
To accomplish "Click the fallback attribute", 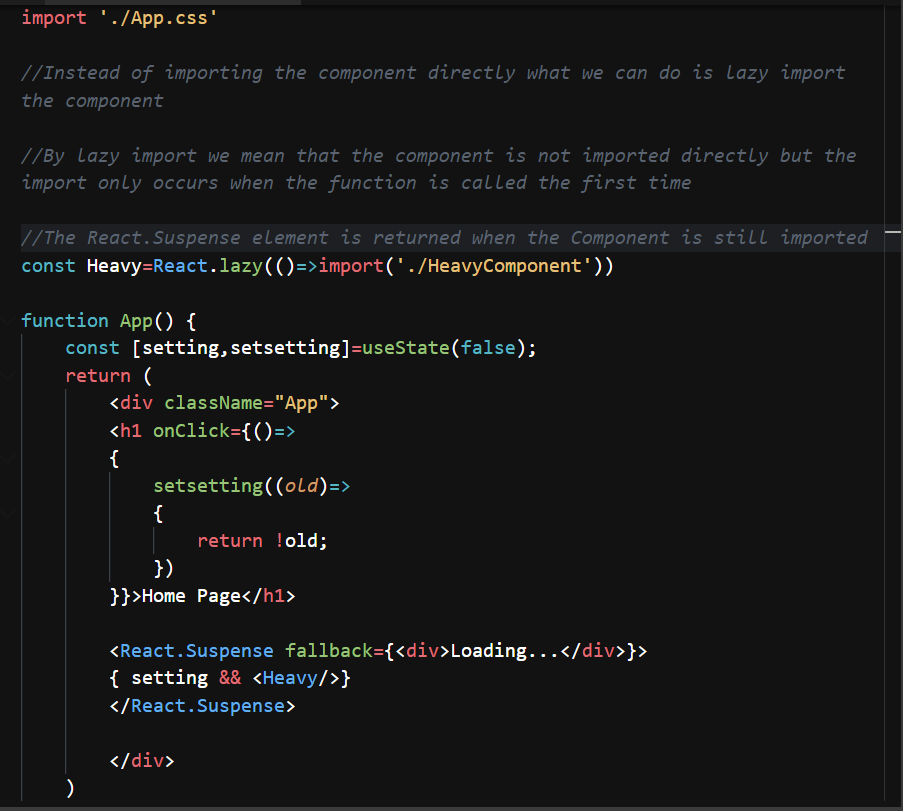I will coord(329,650).
